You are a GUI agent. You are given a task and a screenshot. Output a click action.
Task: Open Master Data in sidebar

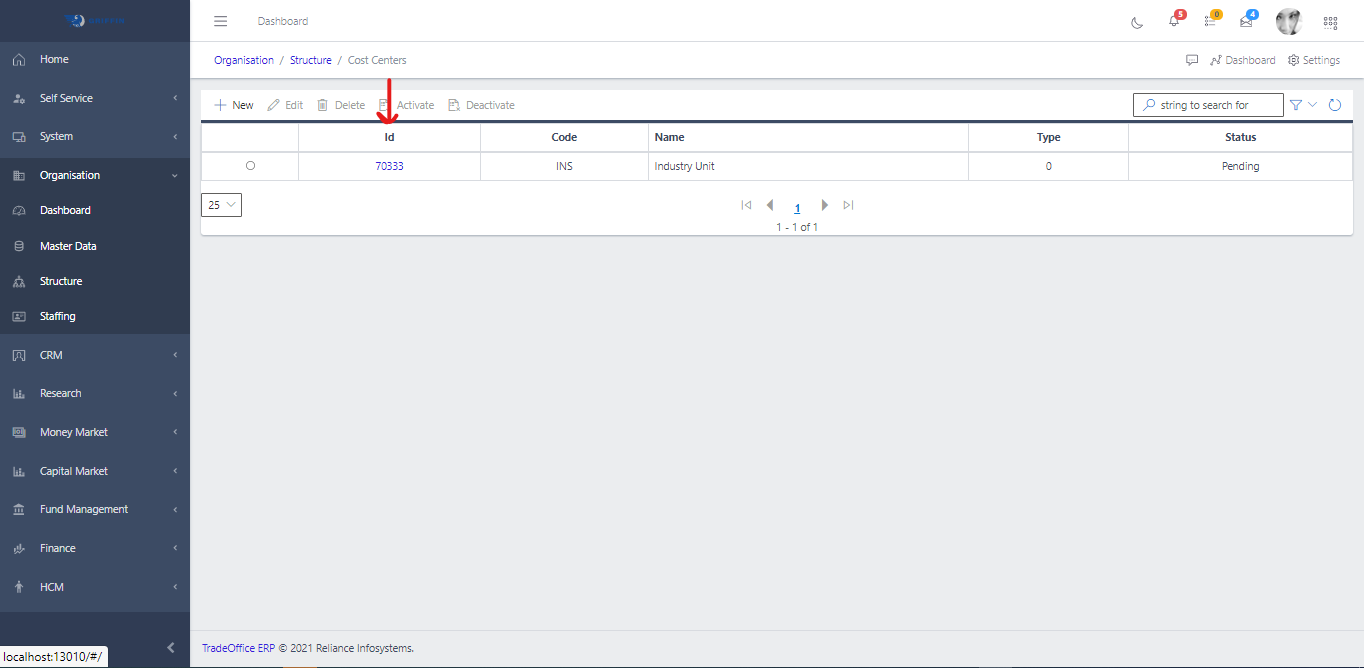68,246
